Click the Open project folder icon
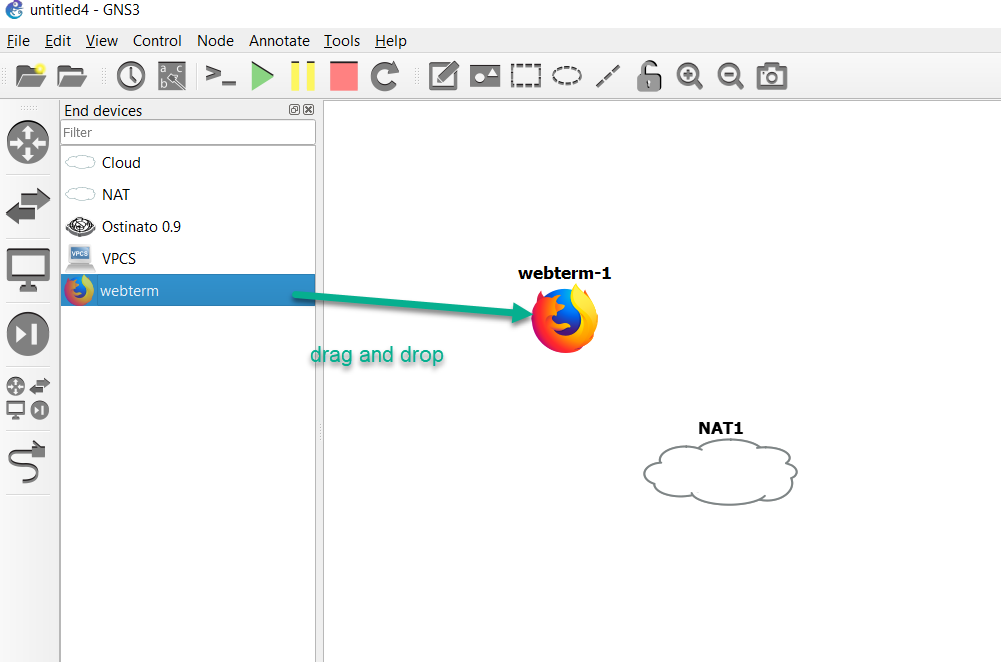Screen dimensions: 1001x662 [72, 76]
